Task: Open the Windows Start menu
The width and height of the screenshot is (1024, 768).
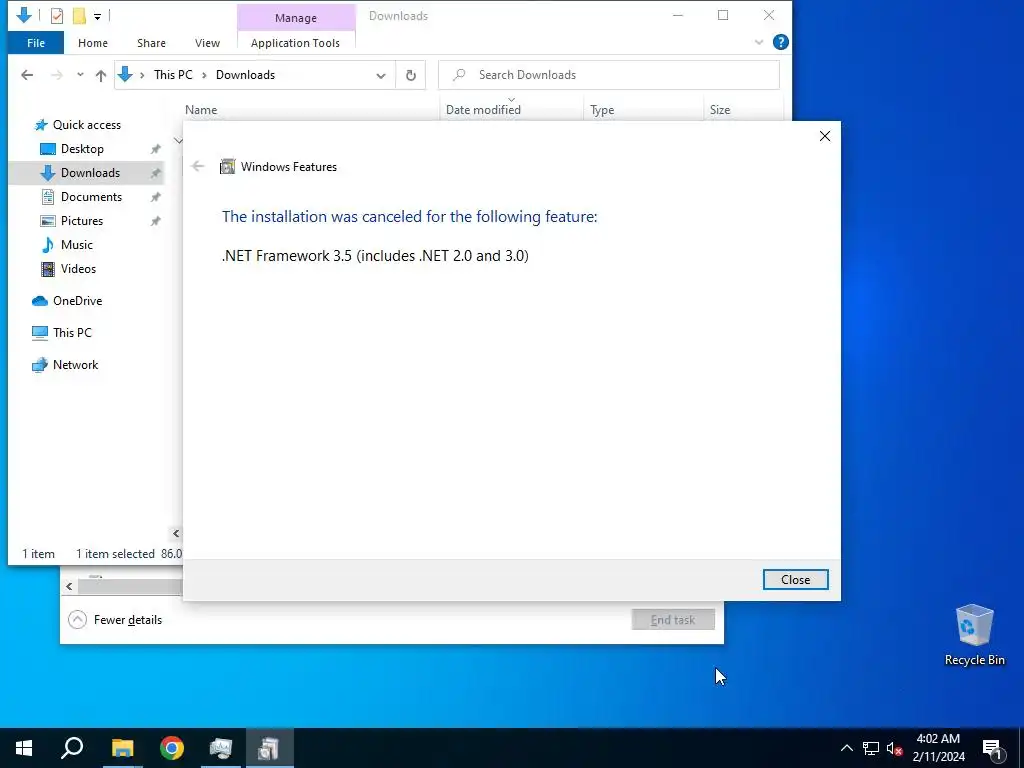Action: click(x=24, y=748)
